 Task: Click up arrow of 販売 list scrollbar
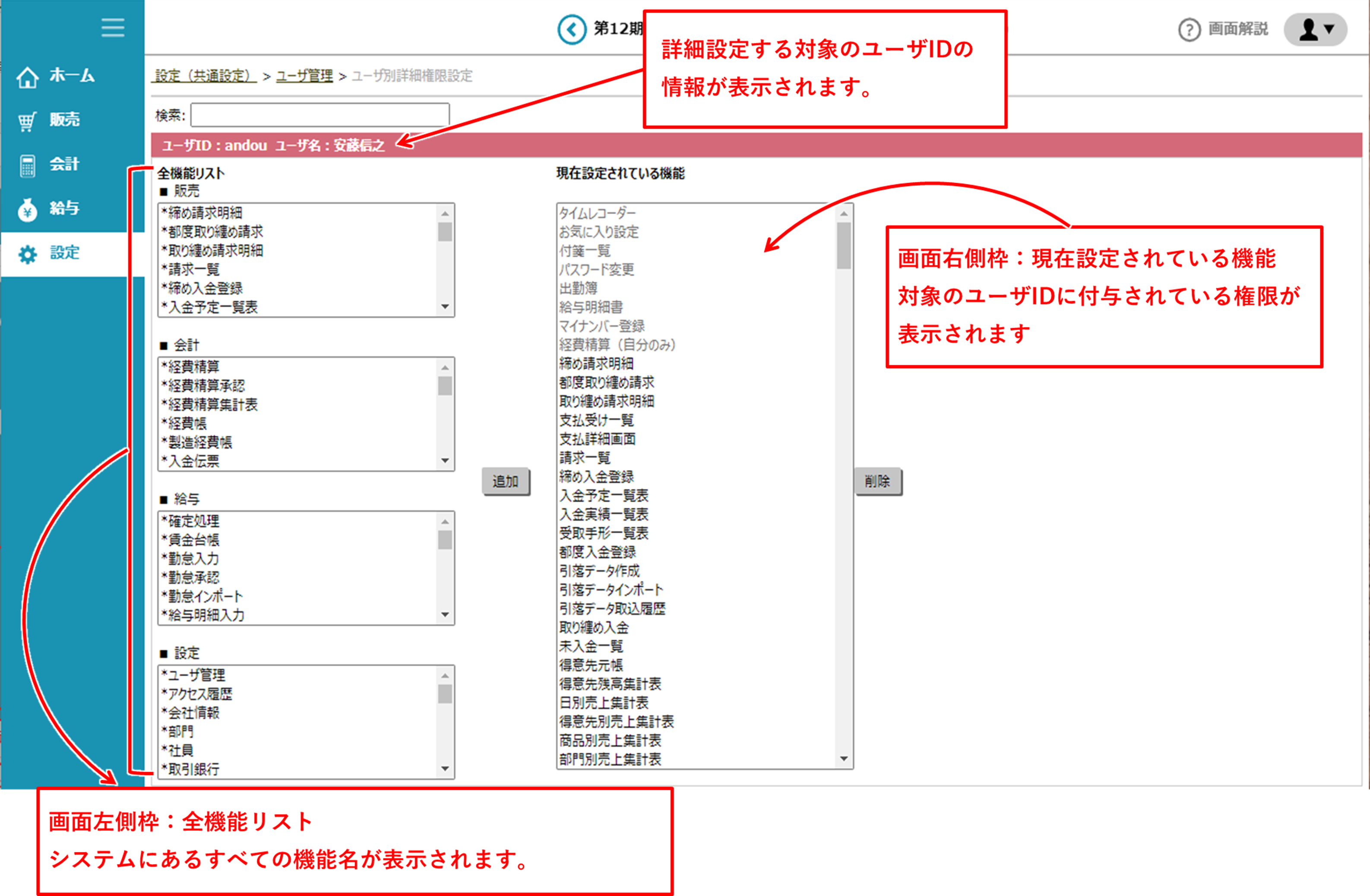445,214
